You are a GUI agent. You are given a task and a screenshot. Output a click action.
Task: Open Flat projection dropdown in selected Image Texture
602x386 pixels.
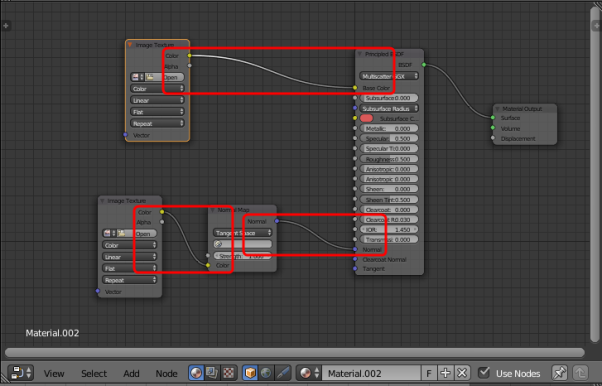[x=157, y=112]
